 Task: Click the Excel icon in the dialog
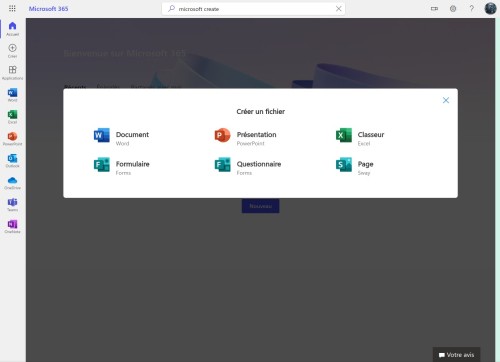344,135
